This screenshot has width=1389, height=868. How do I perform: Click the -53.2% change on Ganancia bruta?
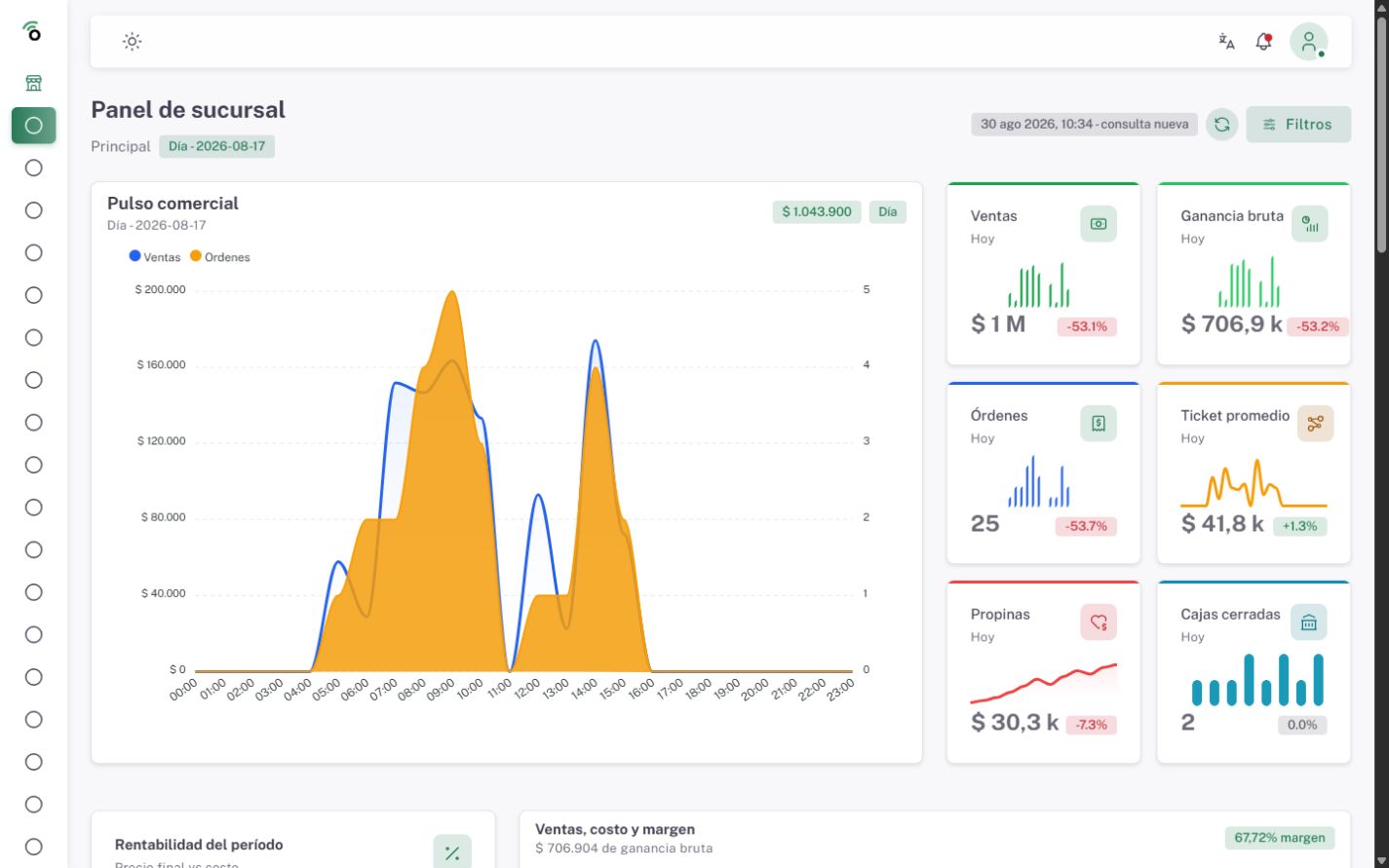pos(1318,326)
